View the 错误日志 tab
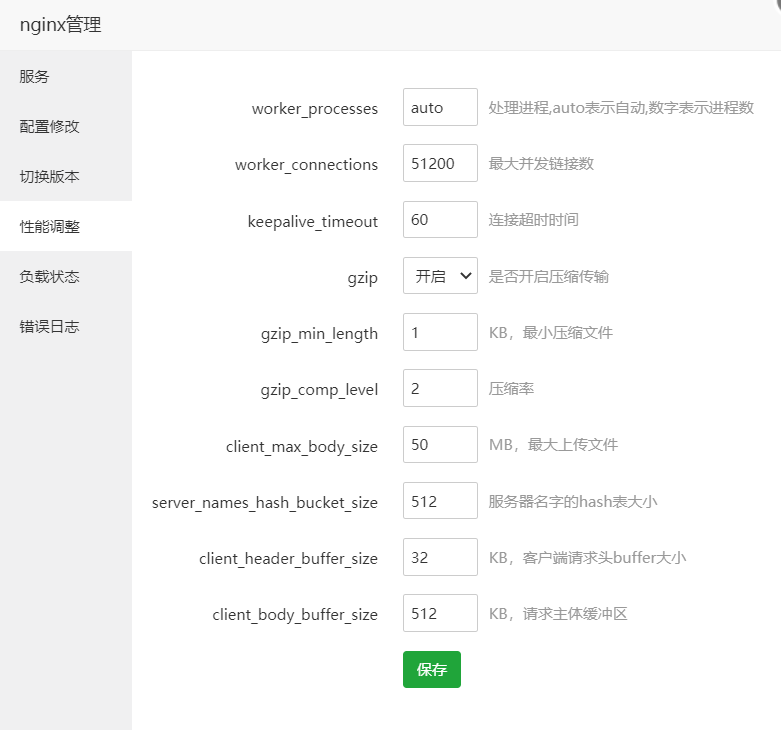 [x=66, y=326]
